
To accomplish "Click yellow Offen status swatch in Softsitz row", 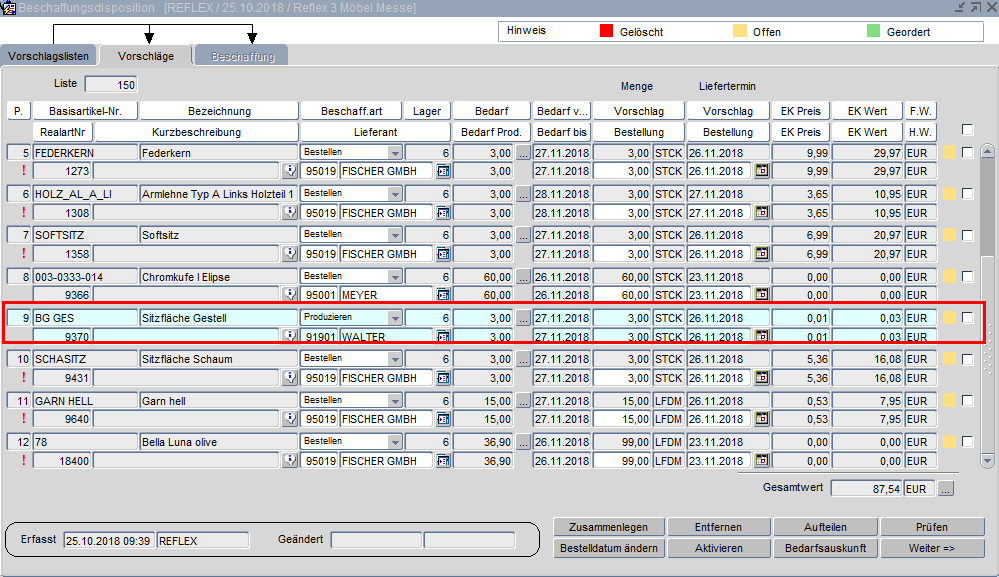I will coord(949,236).
